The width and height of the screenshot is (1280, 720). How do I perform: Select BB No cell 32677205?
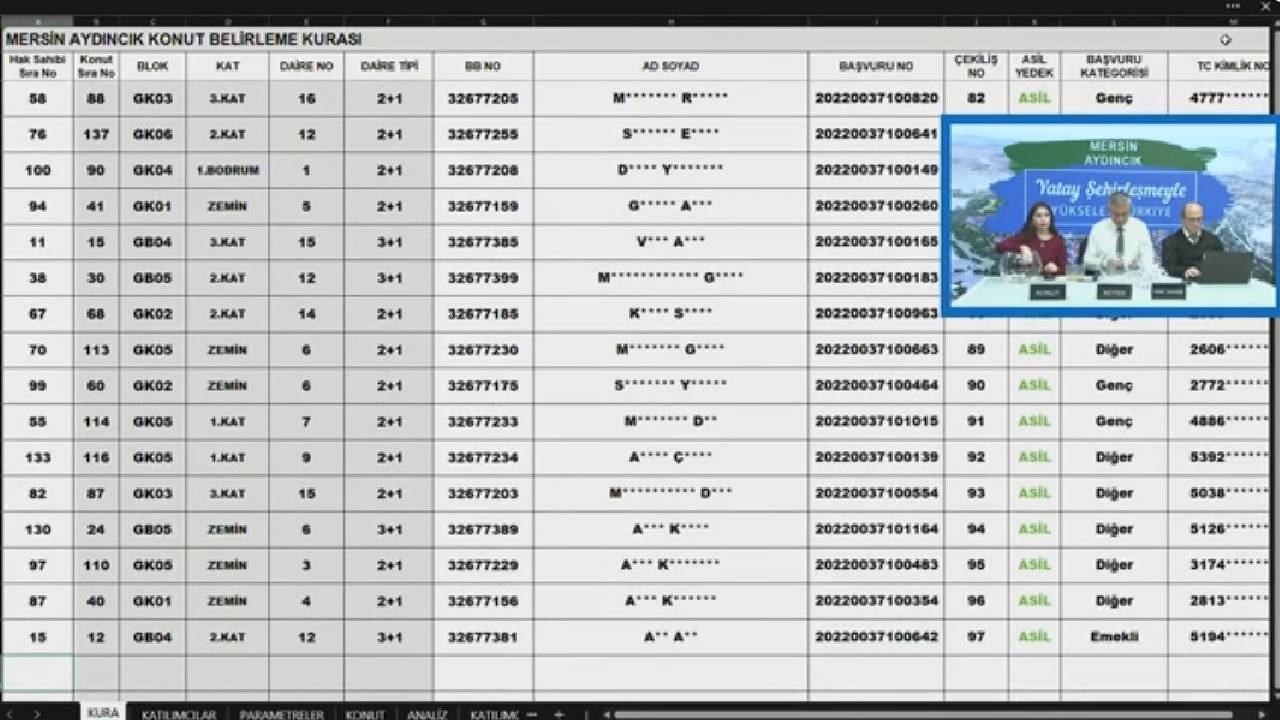pyautogui.click(x=483, y=98)
